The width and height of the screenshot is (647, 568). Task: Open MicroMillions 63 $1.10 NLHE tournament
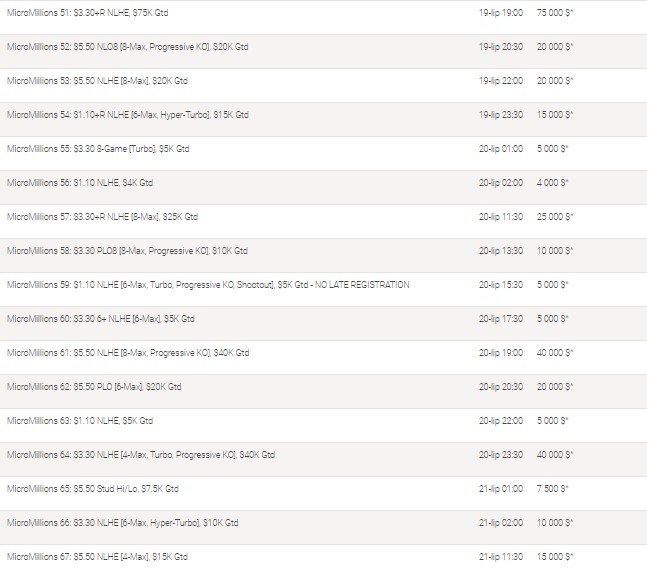pyautogui.click(x=79, y=421)
